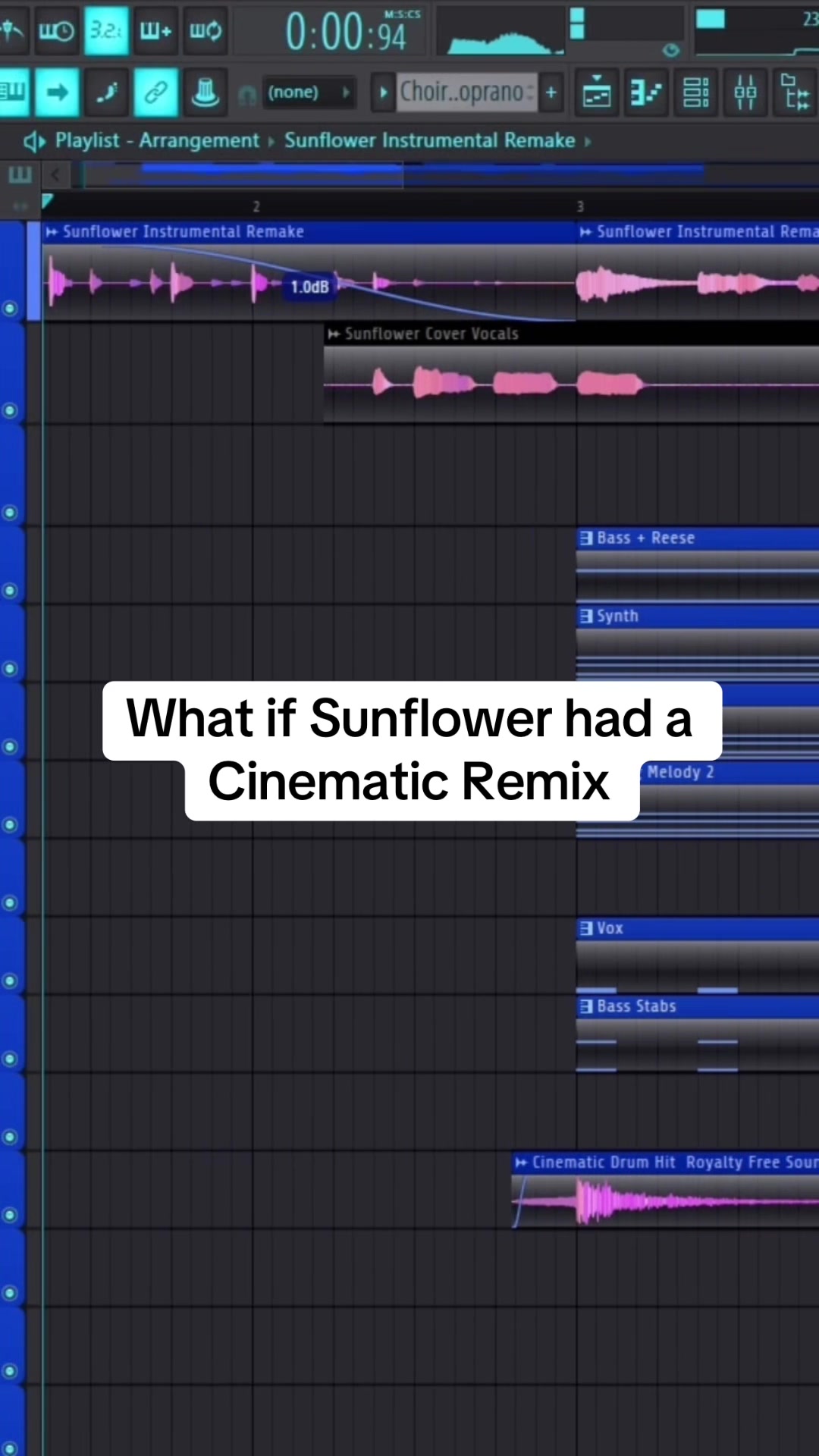Click the stamp tool icon
819x1456 pixels.
(x=205, y=93)
